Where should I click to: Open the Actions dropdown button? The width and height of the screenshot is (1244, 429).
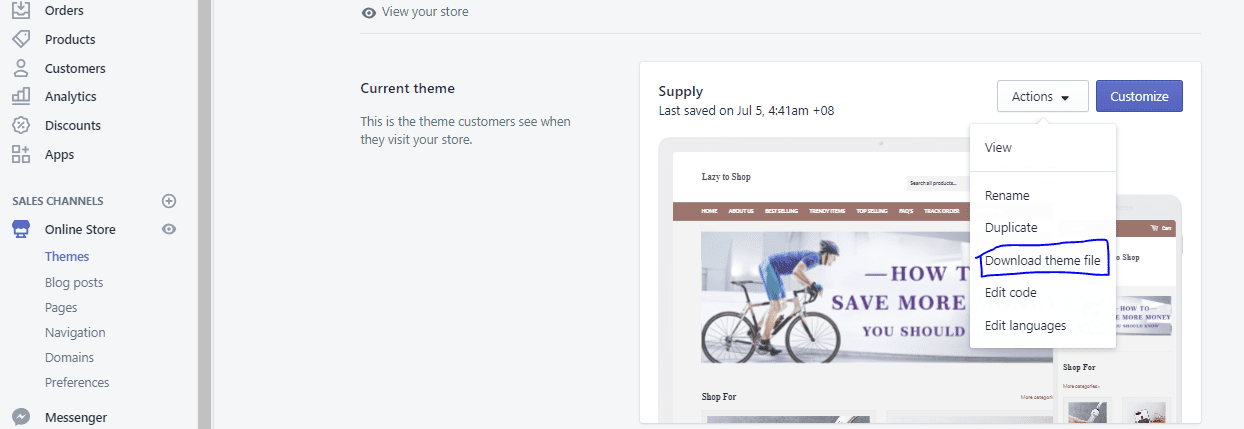[1042, 96]
